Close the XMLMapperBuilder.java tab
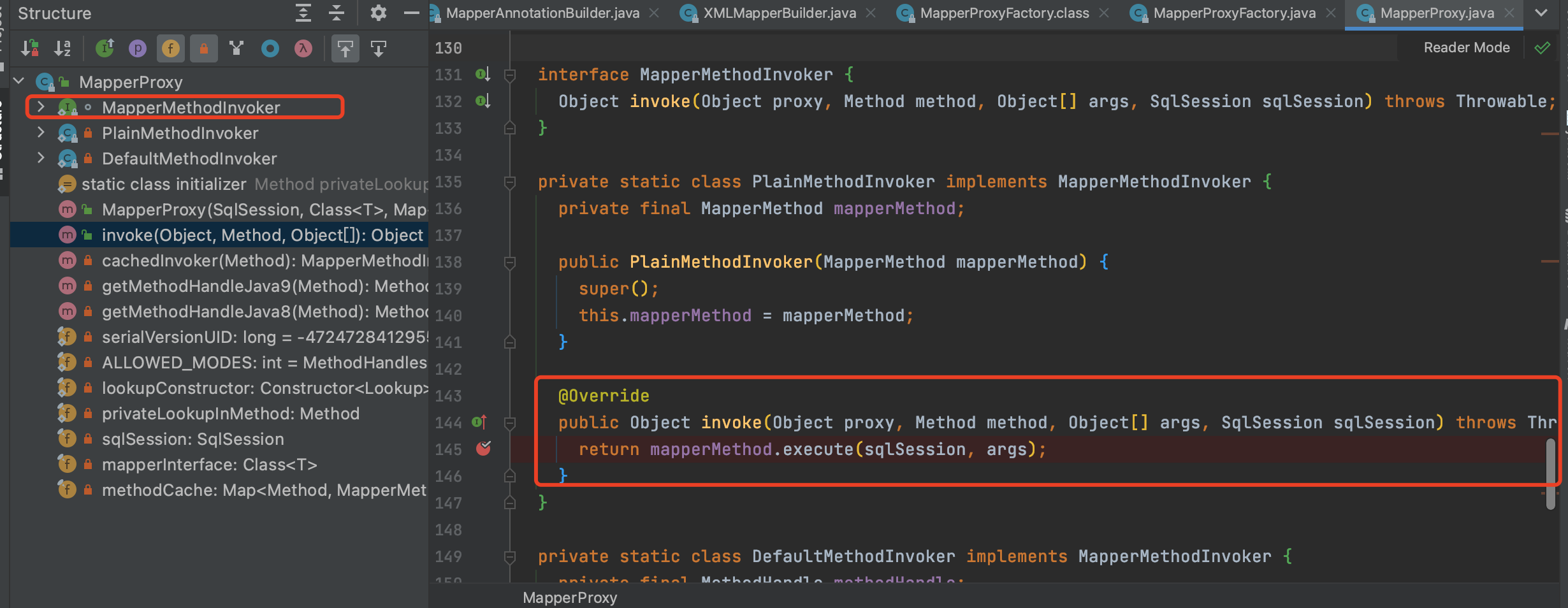Image resolution: width=1568 pixels, height=608 pixels. (x=871, y=13)
